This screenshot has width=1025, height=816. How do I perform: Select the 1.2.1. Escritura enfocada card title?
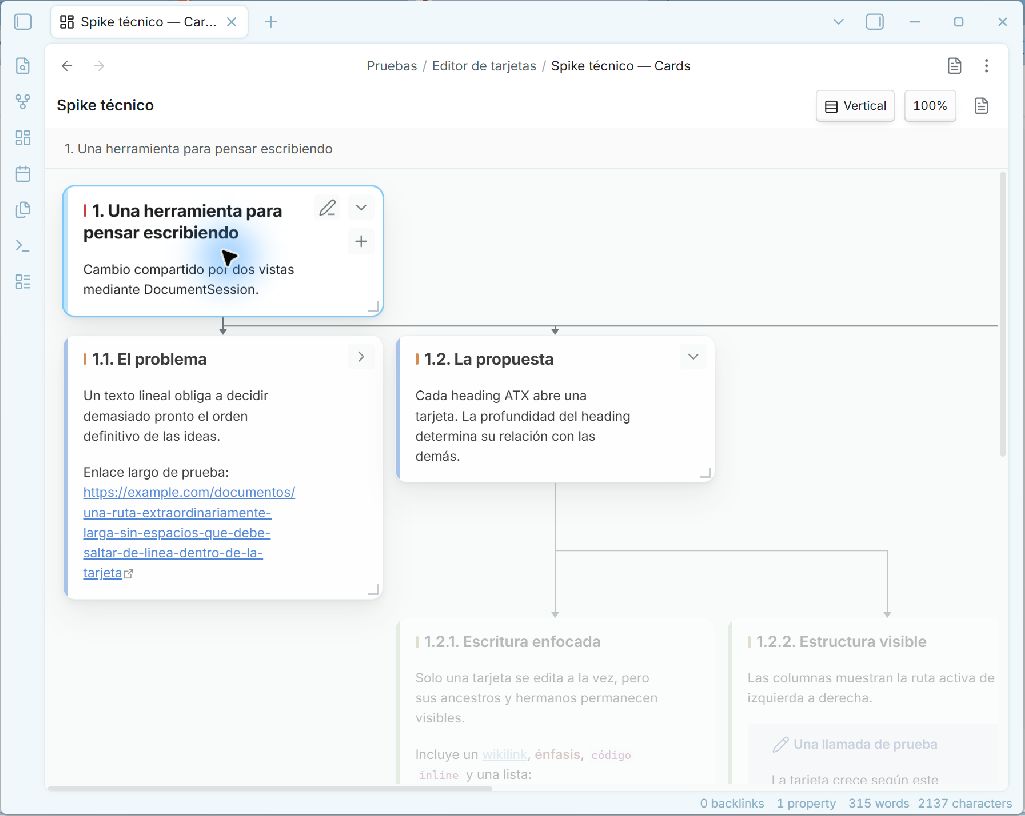tap(512, 641)
